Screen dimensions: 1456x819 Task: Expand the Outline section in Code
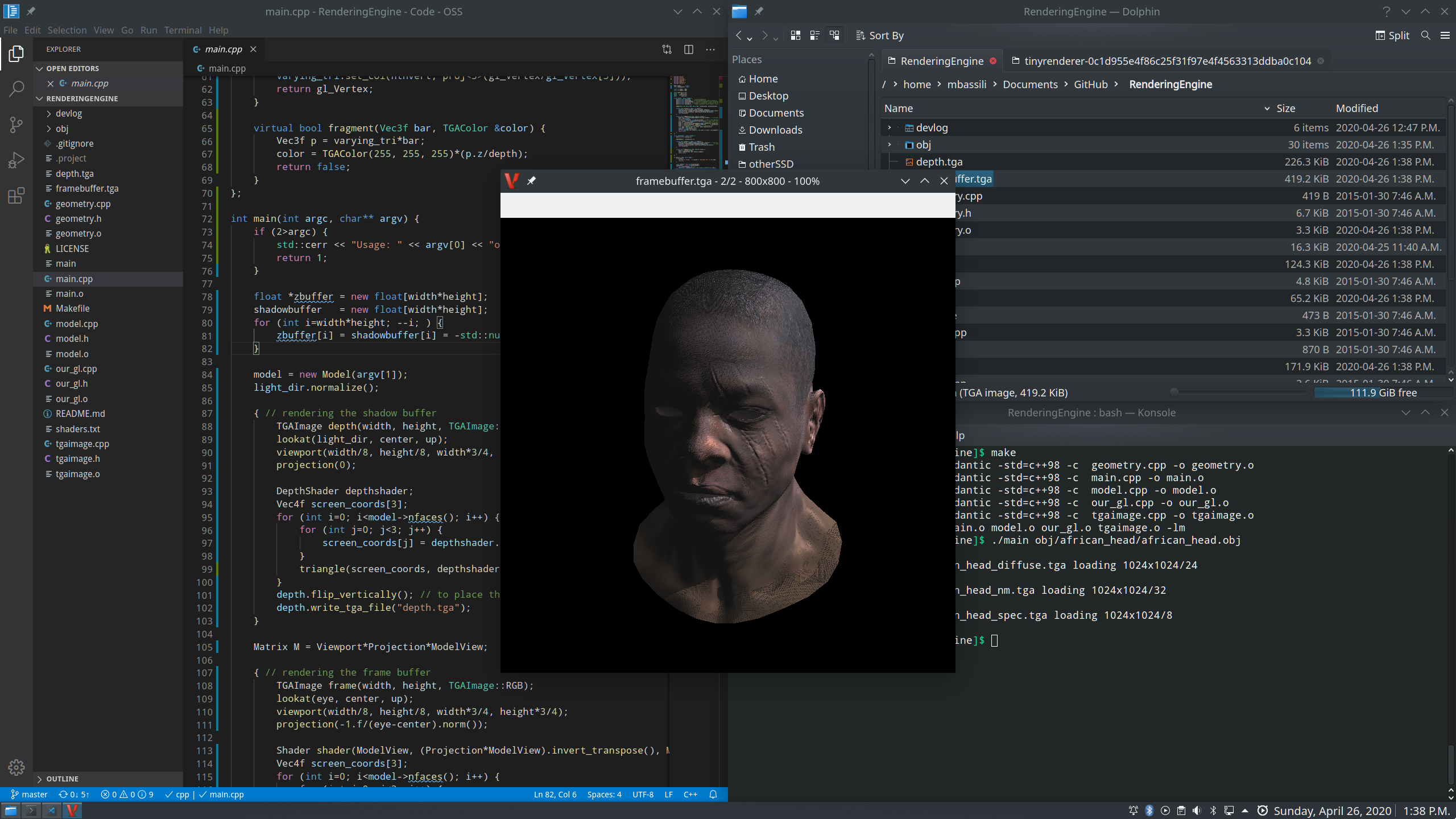tap(39, 779)
